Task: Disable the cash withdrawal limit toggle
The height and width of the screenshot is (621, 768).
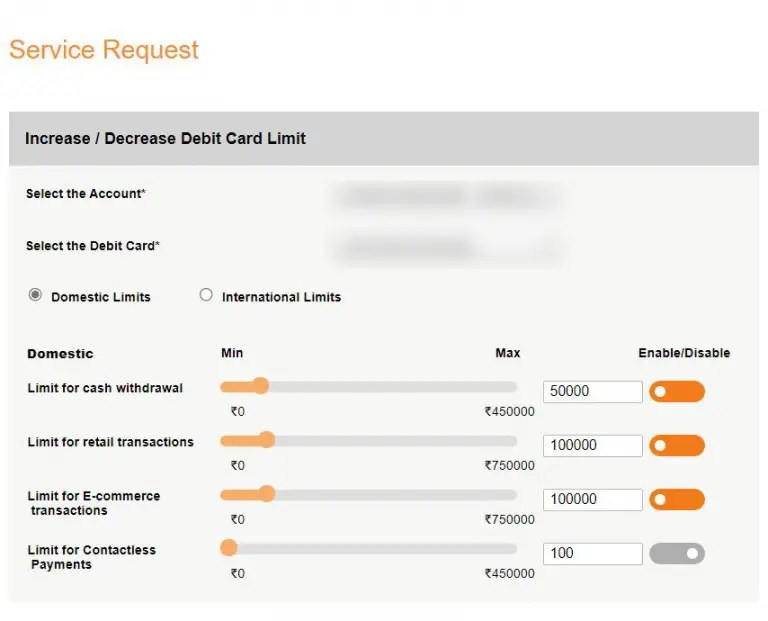Action: click(x=677, y=392)
